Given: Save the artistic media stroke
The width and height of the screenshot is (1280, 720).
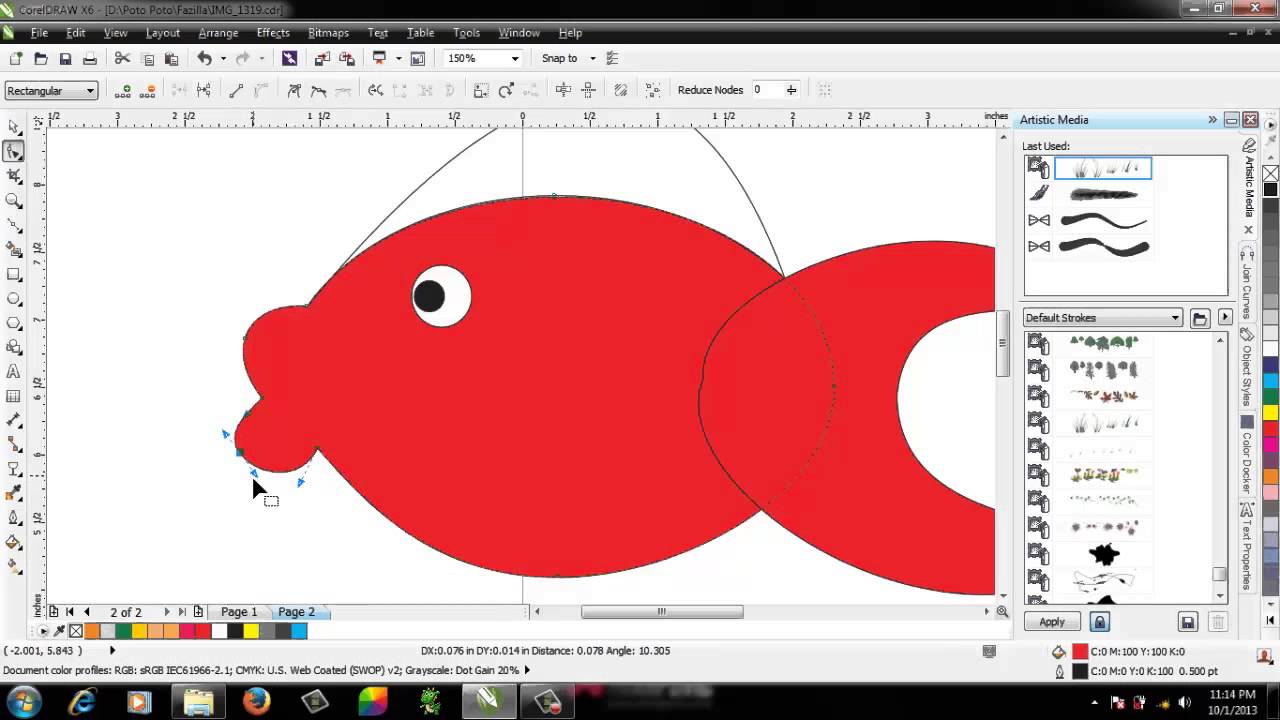Looking at the screenshot, I should 1188,622.
